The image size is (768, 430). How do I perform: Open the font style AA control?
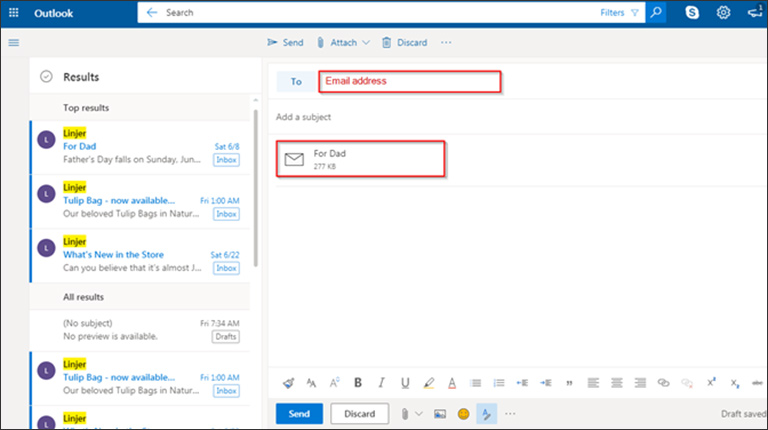pyautogui.click(x=311, y=383)
